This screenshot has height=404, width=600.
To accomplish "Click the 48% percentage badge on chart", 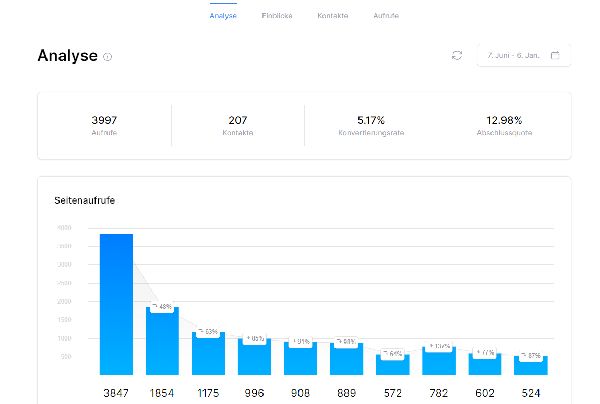I will pos(162,306).
